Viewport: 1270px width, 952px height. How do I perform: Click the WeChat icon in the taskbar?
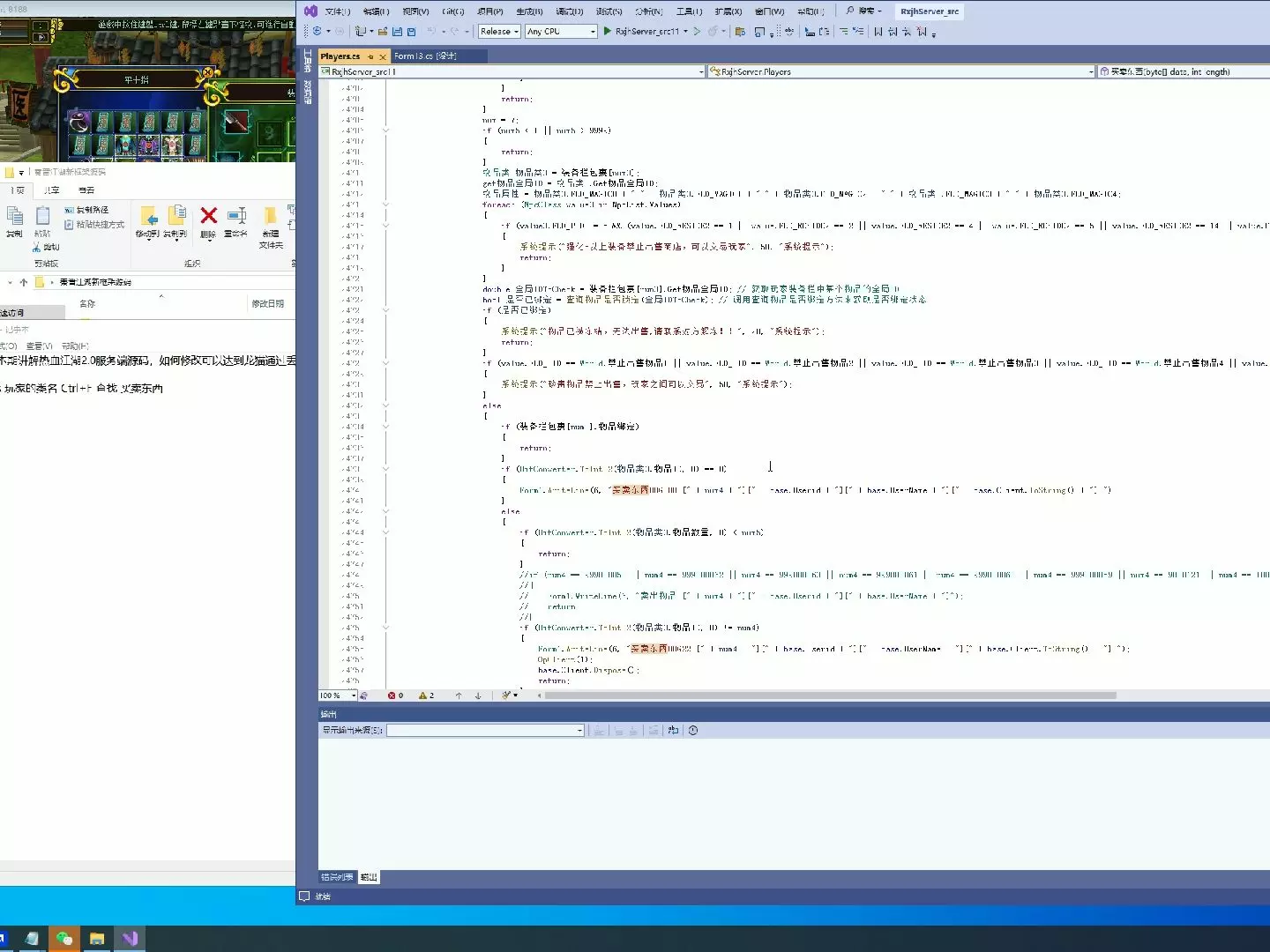[64, 939]
